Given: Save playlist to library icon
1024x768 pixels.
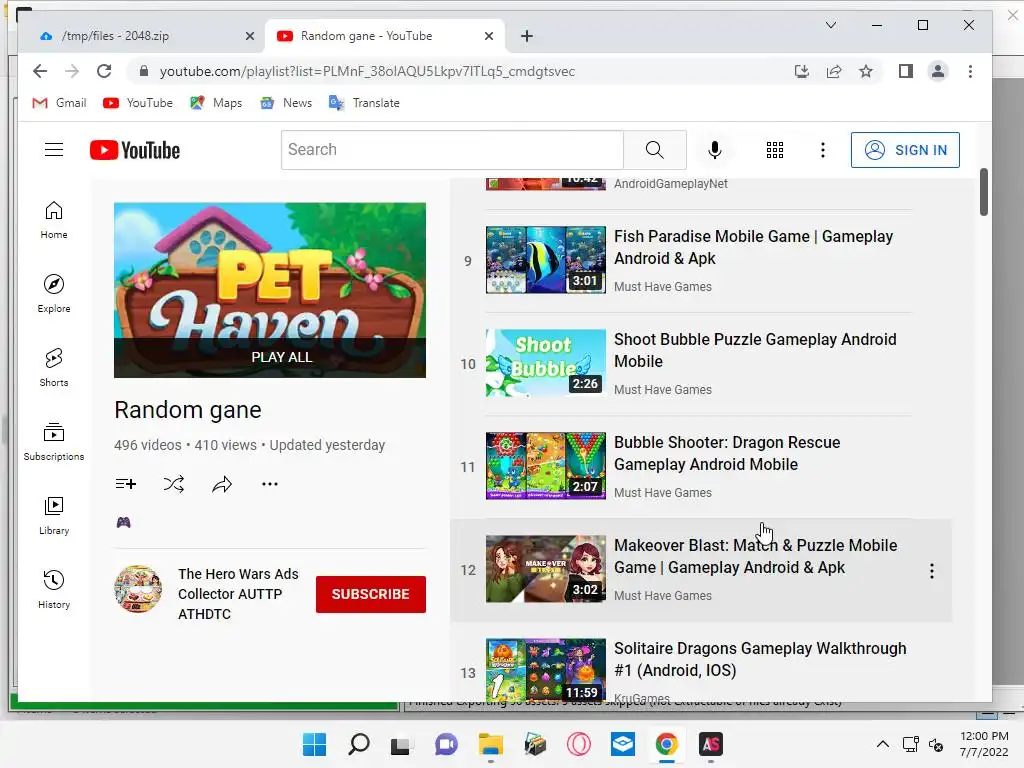Looking at the screenshot, I should 125,484.
